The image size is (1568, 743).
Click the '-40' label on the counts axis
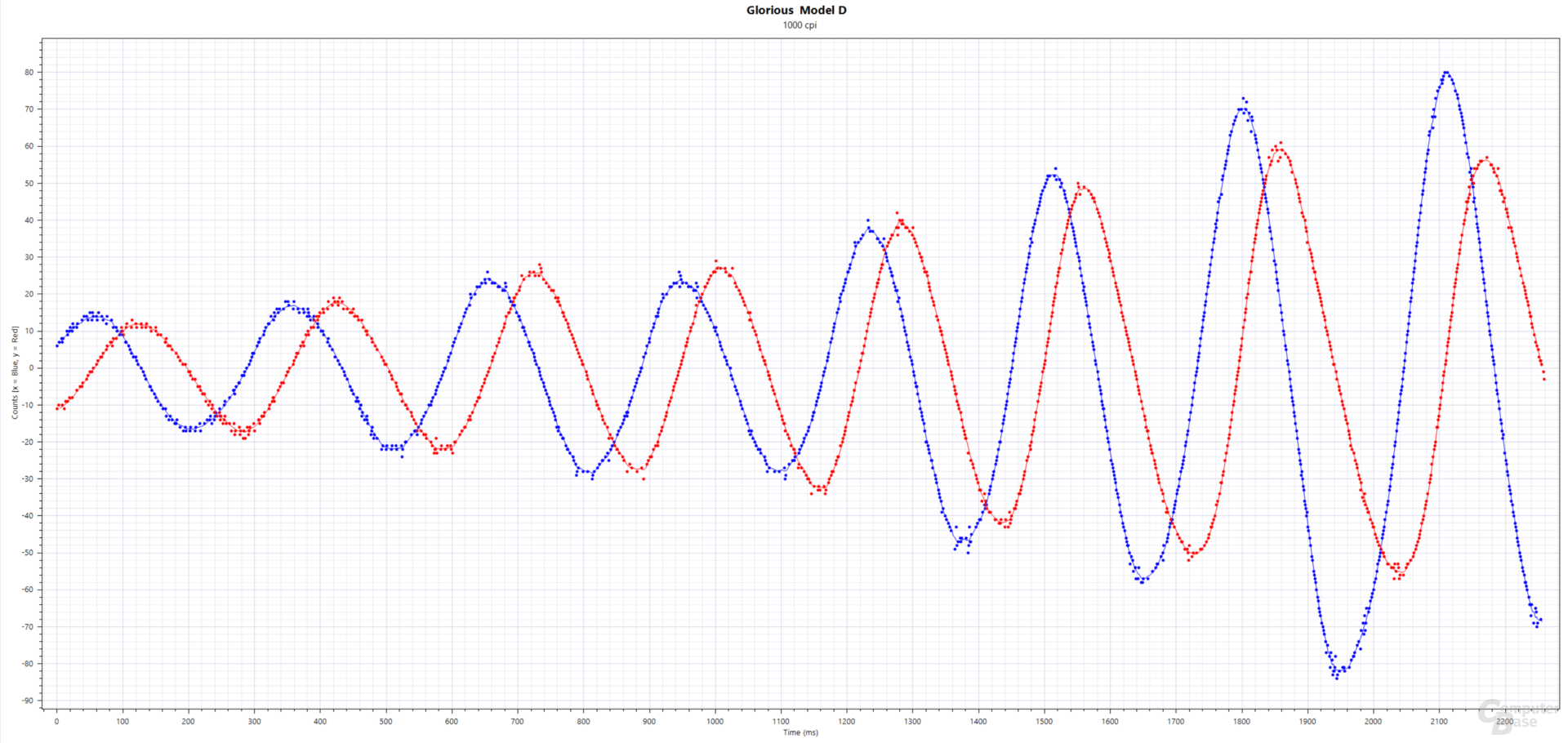[29, 516]
